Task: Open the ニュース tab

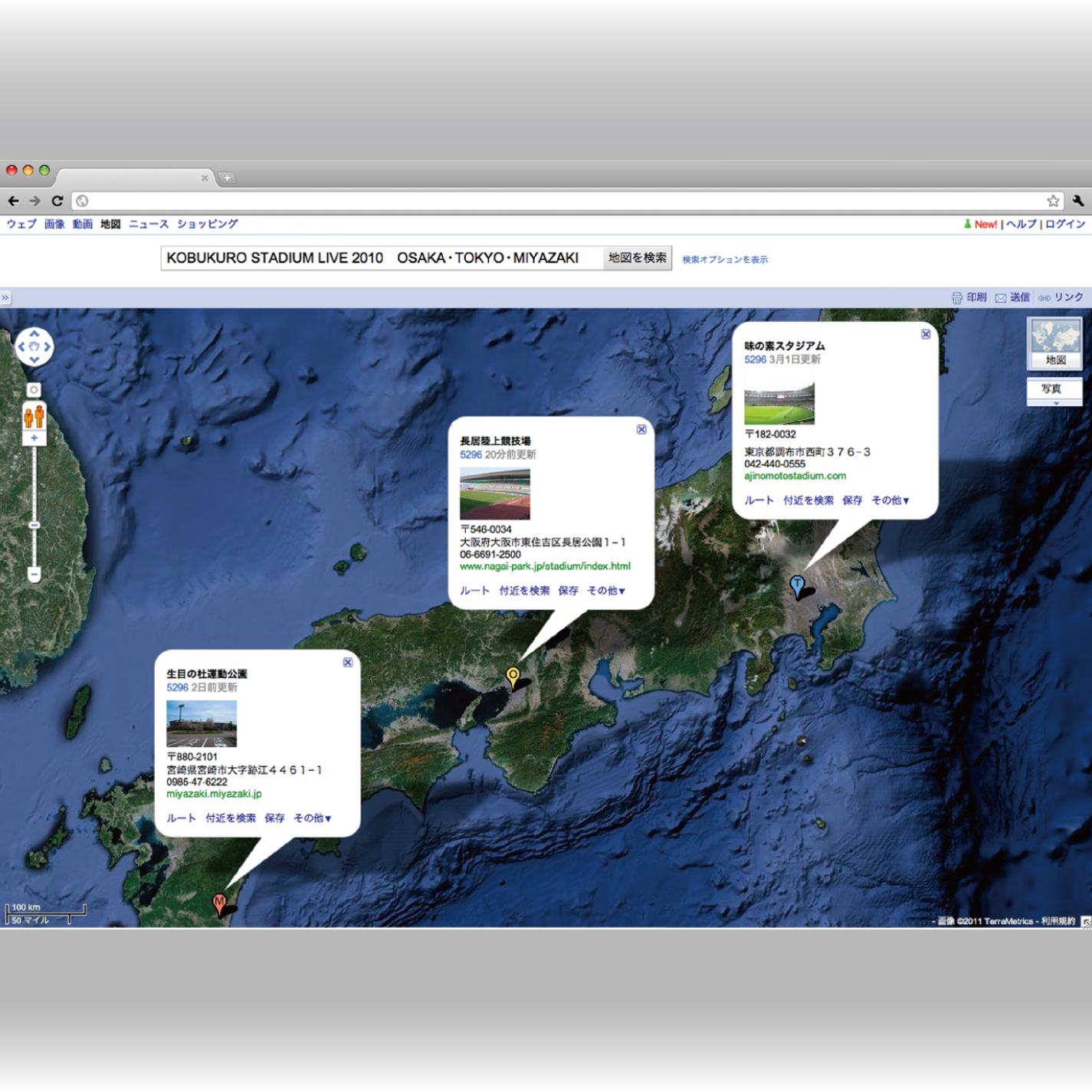Action: (x=149, y=224)
